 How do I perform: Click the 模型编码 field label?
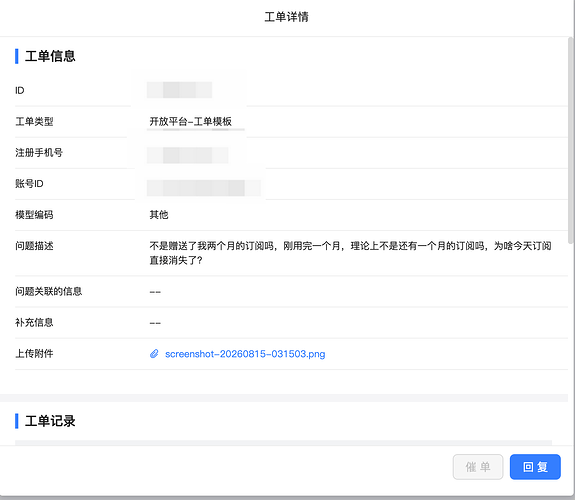pos(34,215)
